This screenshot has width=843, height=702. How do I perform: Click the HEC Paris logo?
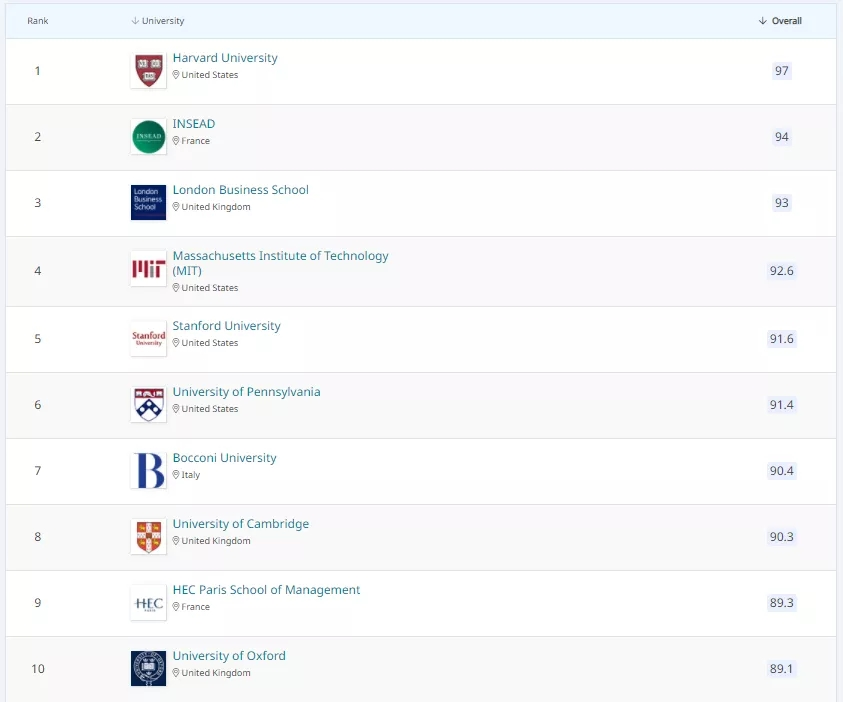(x=148, y=603)
